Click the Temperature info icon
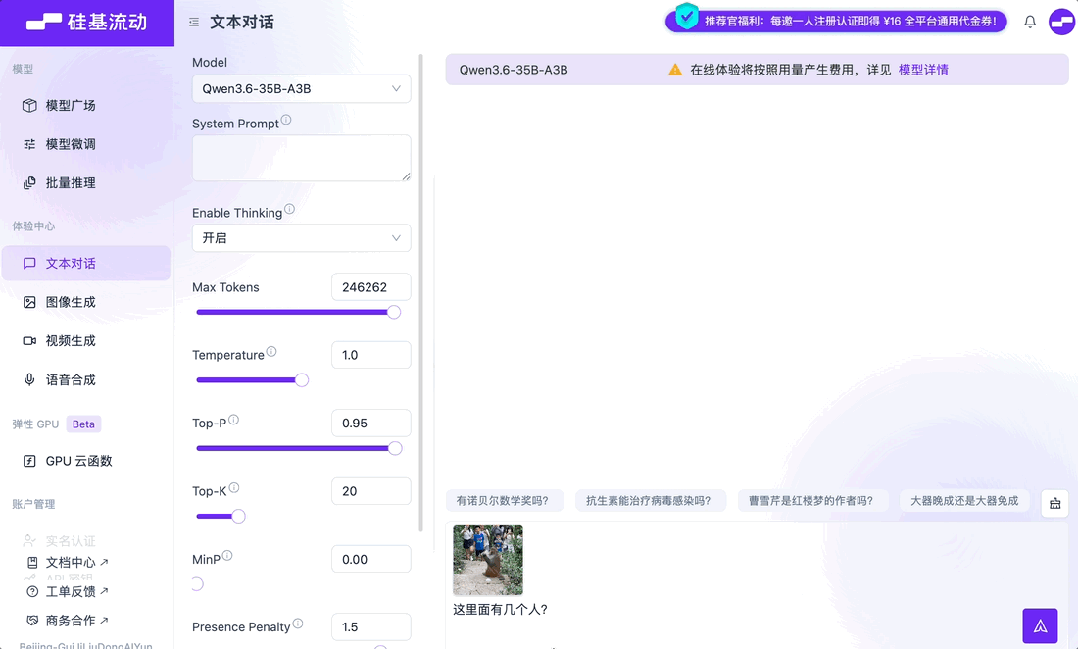Screen dimensions: 1078x649 [272, 351]
